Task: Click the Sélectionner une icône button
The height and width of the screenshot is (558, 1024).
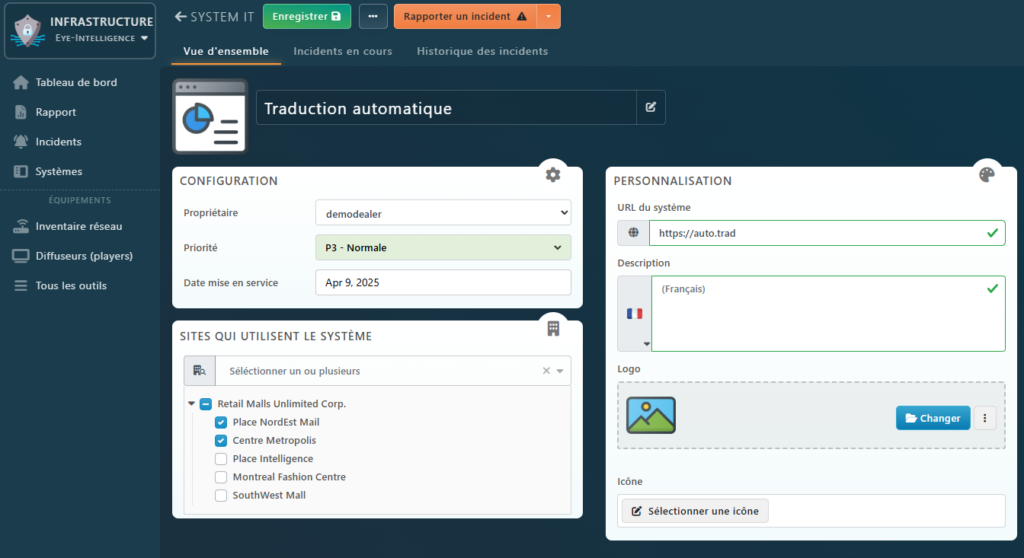Action: (695, 511)
